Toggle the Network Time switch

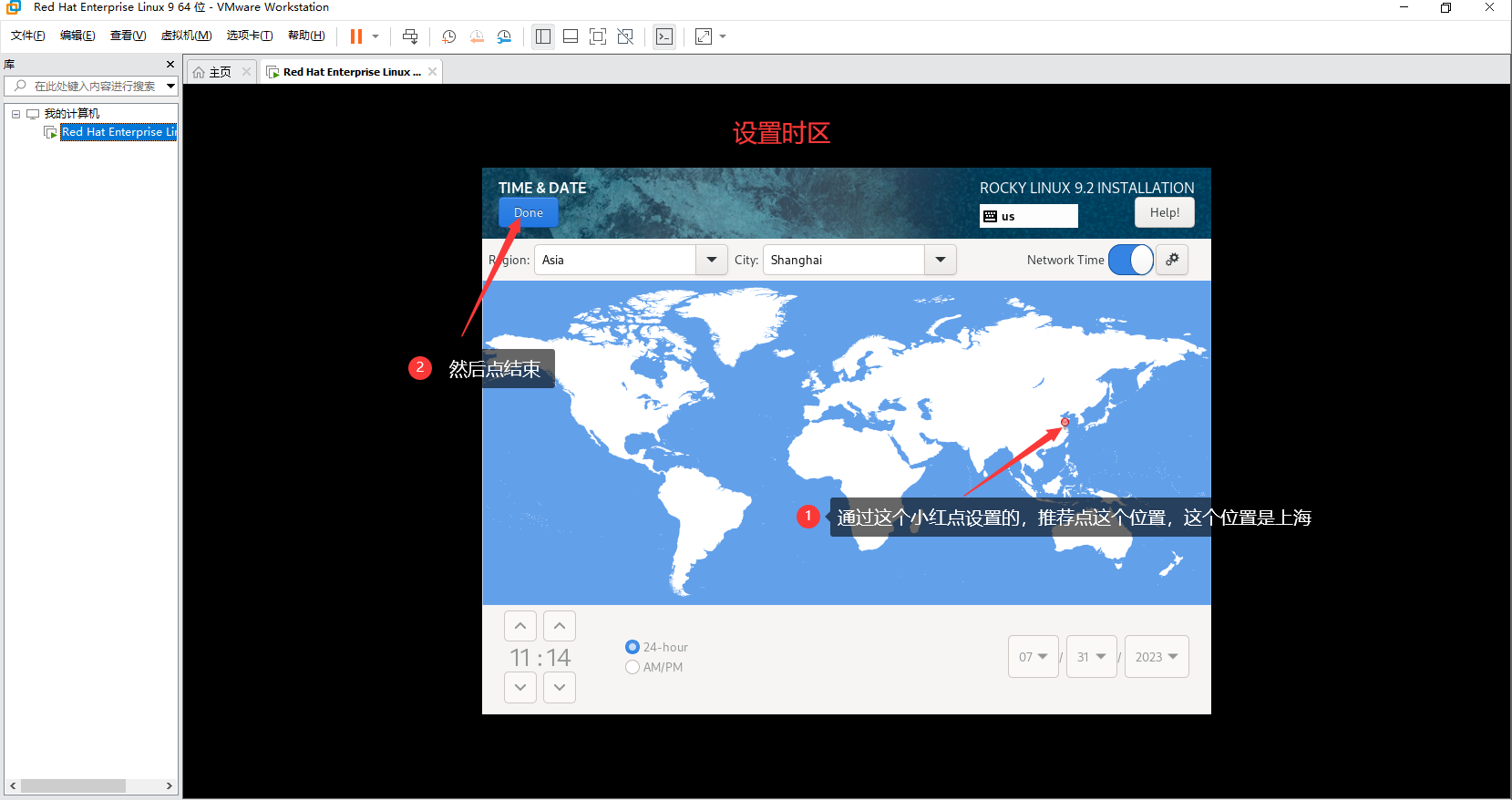(x=1131, y=260)
